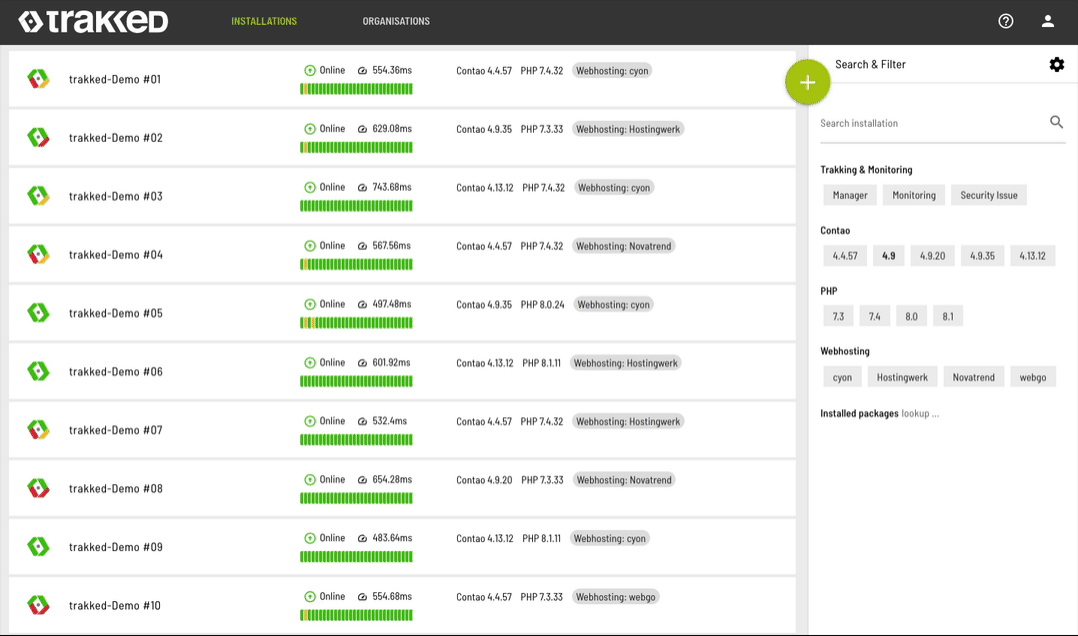Click the uptime history bar of trakked-Demo #03
The image size is (1078, 636).
tap(356, 205)
